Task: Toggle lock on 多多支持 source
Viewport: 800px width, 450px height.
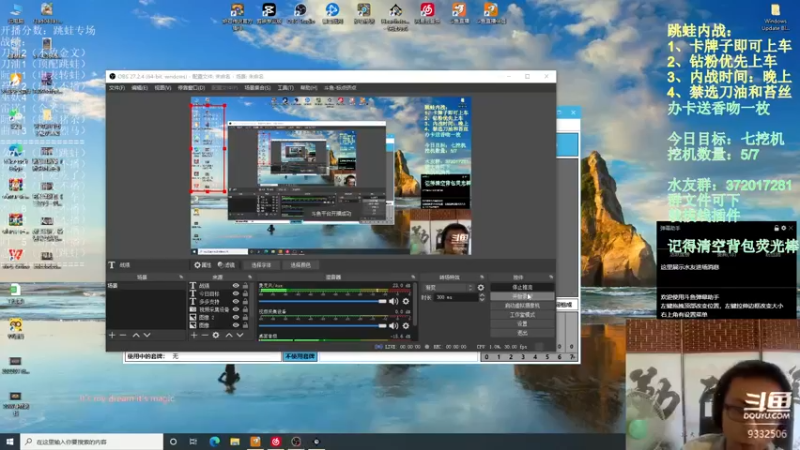Action: click(245, 302)
